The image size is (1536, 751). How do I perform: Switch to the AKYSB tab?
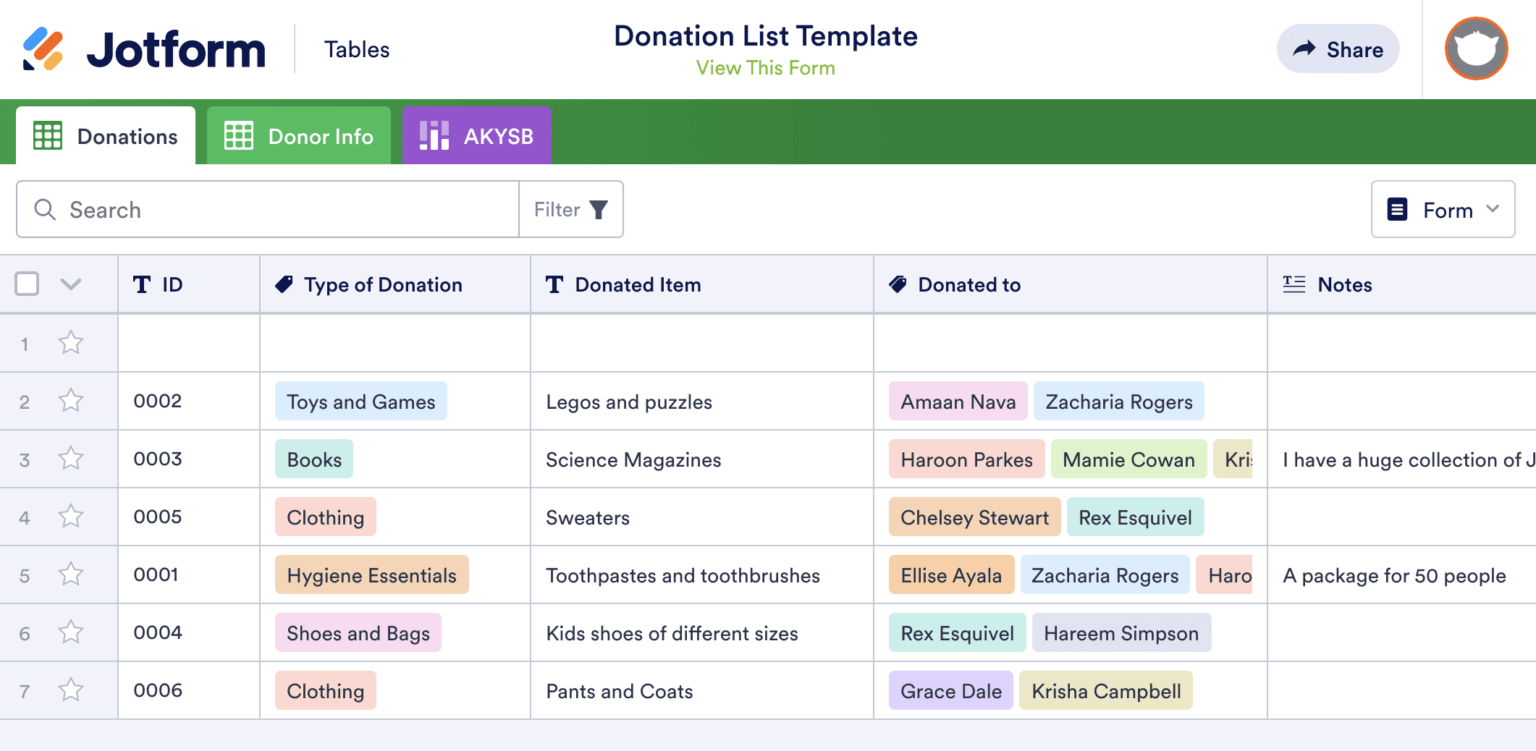(x=477, y=135)
